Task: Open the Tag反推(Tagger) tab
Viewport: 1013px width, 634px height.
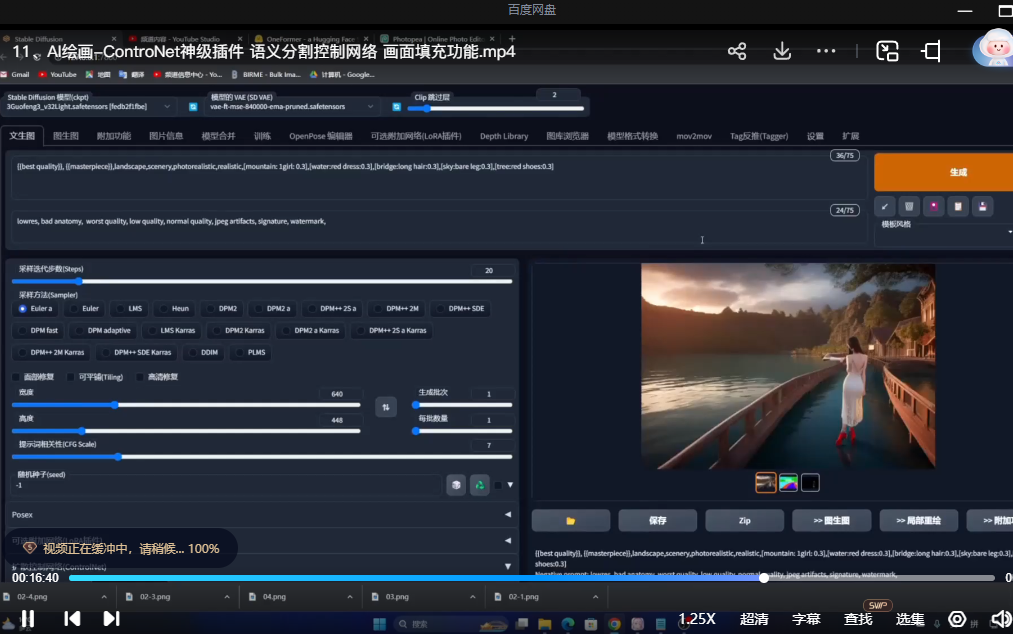Action: tap(758, 136)
